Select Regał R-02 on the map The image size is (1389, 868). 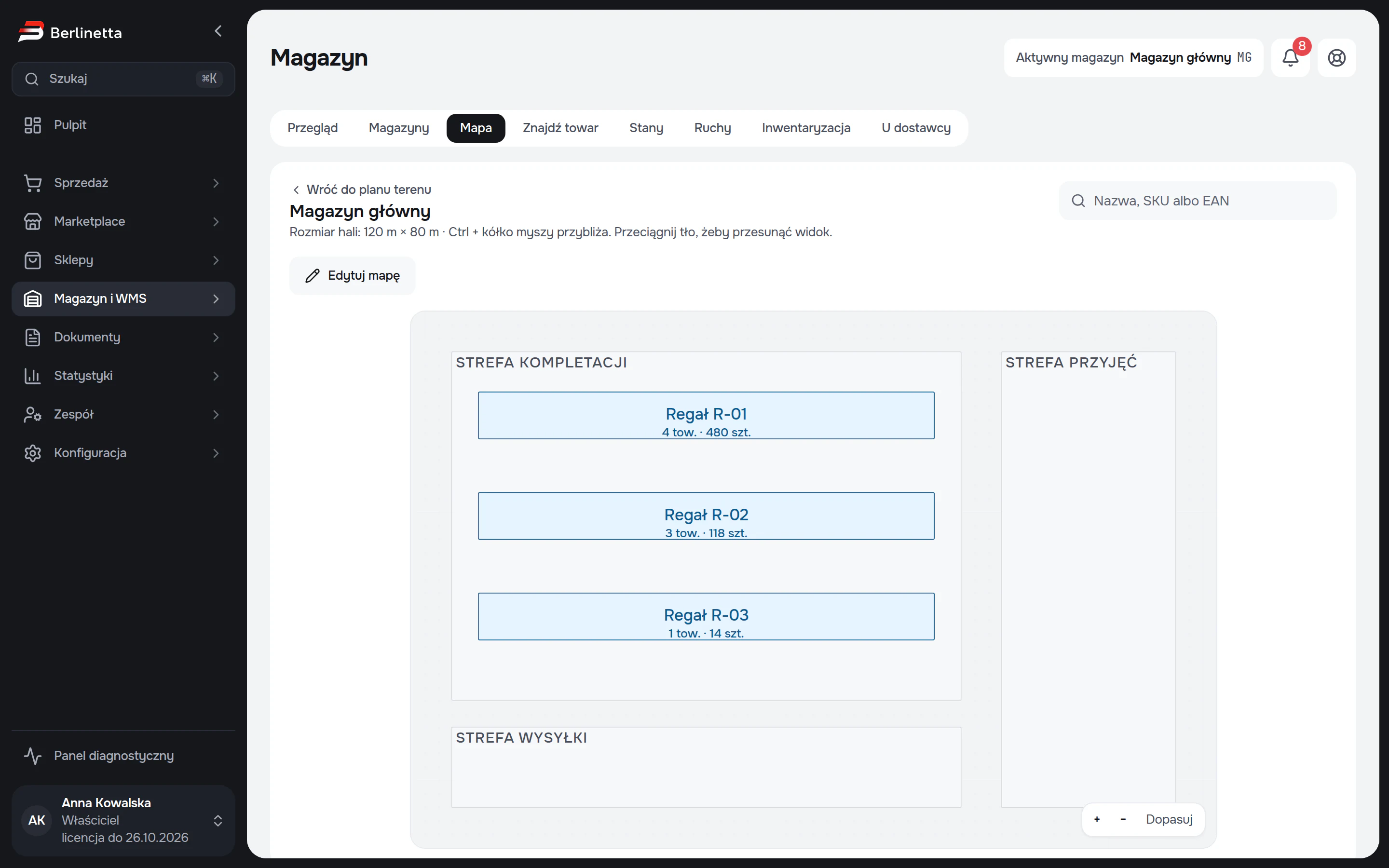click(706, 516)
